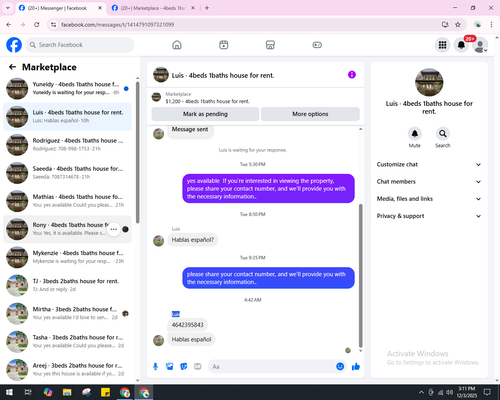Click the chat messages vertical scrollbar
500x400 pixels.
(x=360, y=276)
